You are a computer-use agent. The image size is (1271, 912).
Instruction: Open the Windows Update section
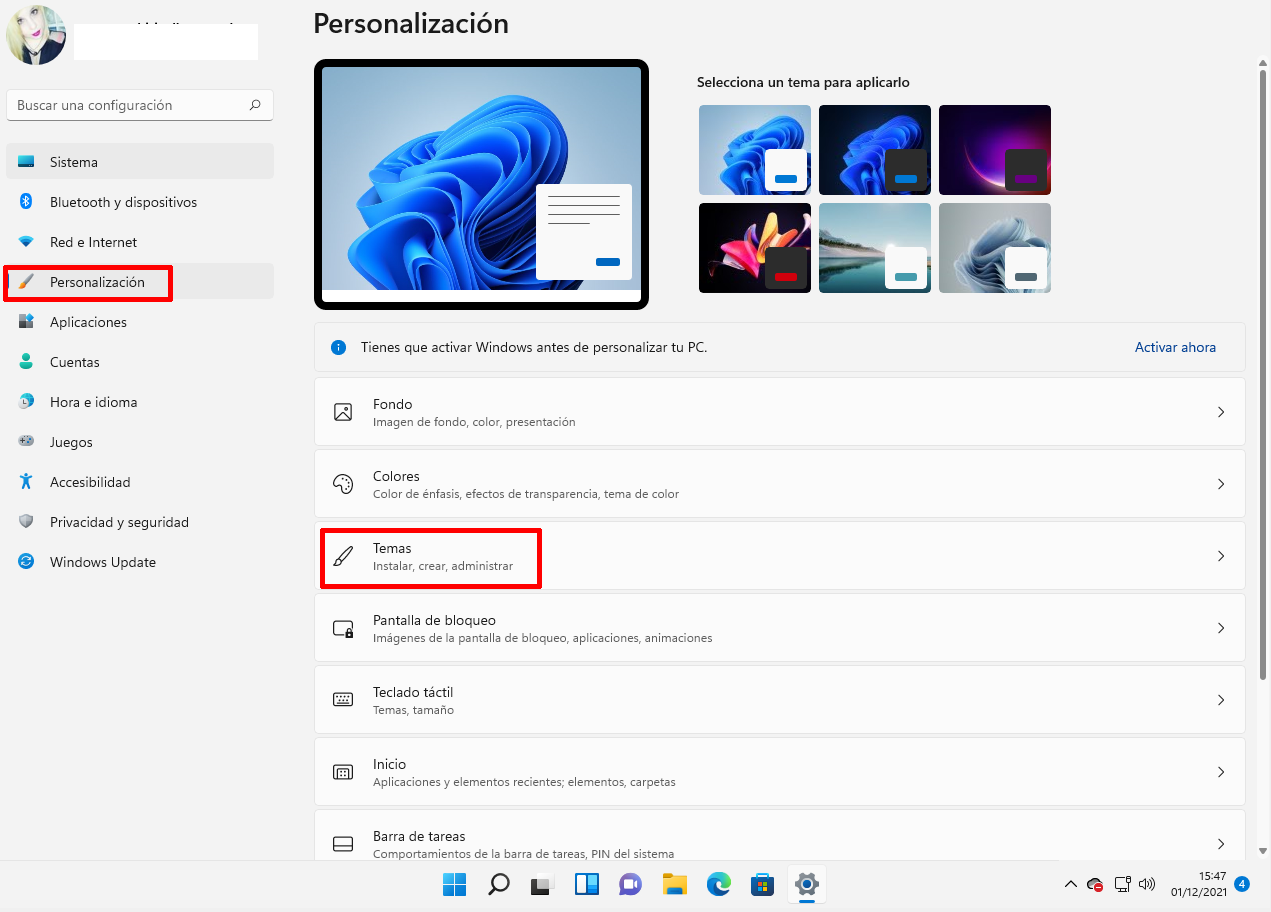point(102,562)
